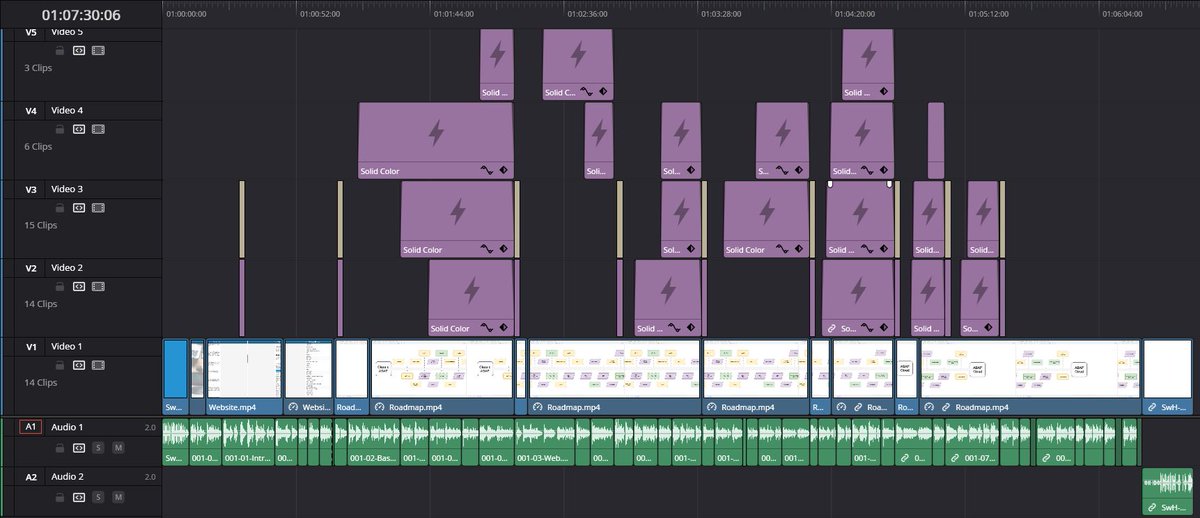Click link icon on '001-07...' audio clip
1200x518 pixels.
click(x=953, y=458)
